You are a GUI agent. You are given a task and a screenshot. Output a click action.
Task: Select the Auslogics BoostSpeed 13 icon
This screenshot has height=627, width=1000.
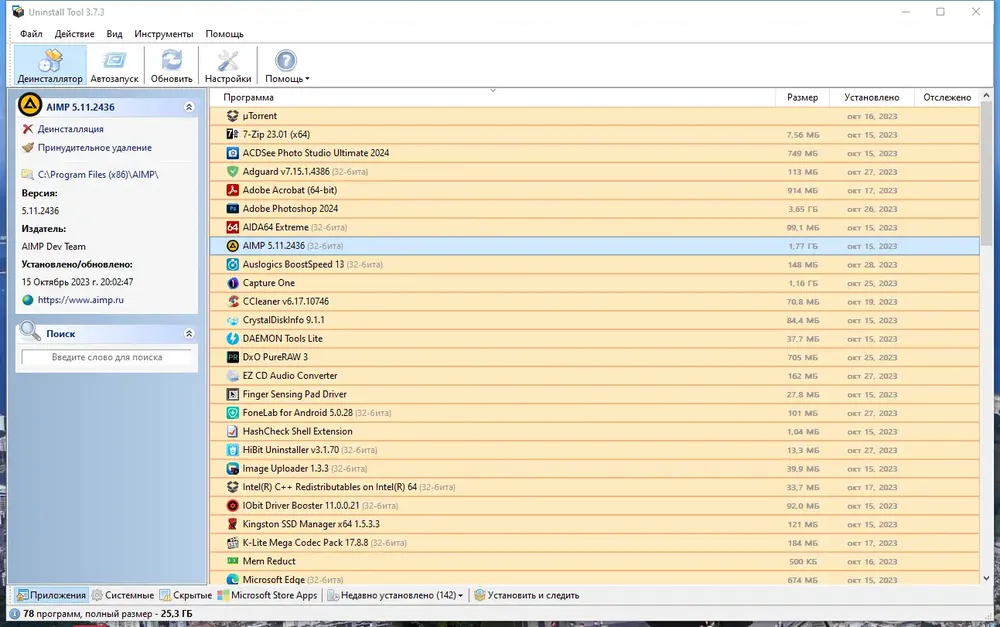point(233,264)
